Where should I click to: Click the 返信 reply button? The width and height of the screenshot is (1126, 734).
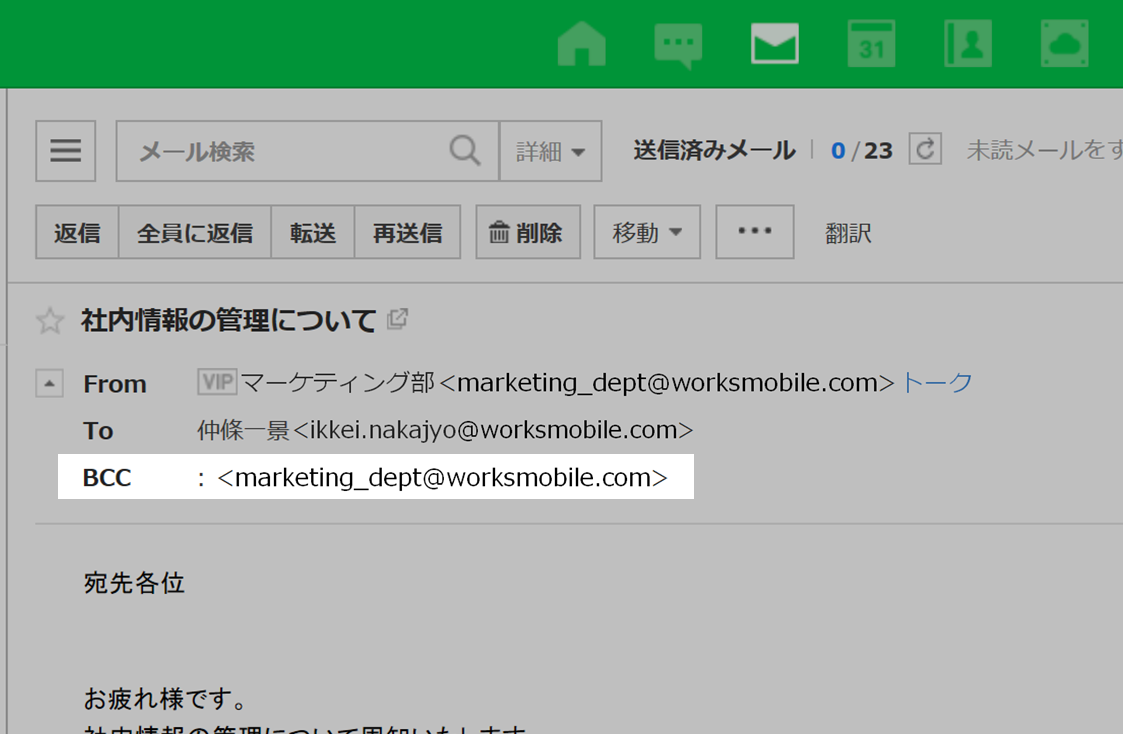[x=77, y=233]
